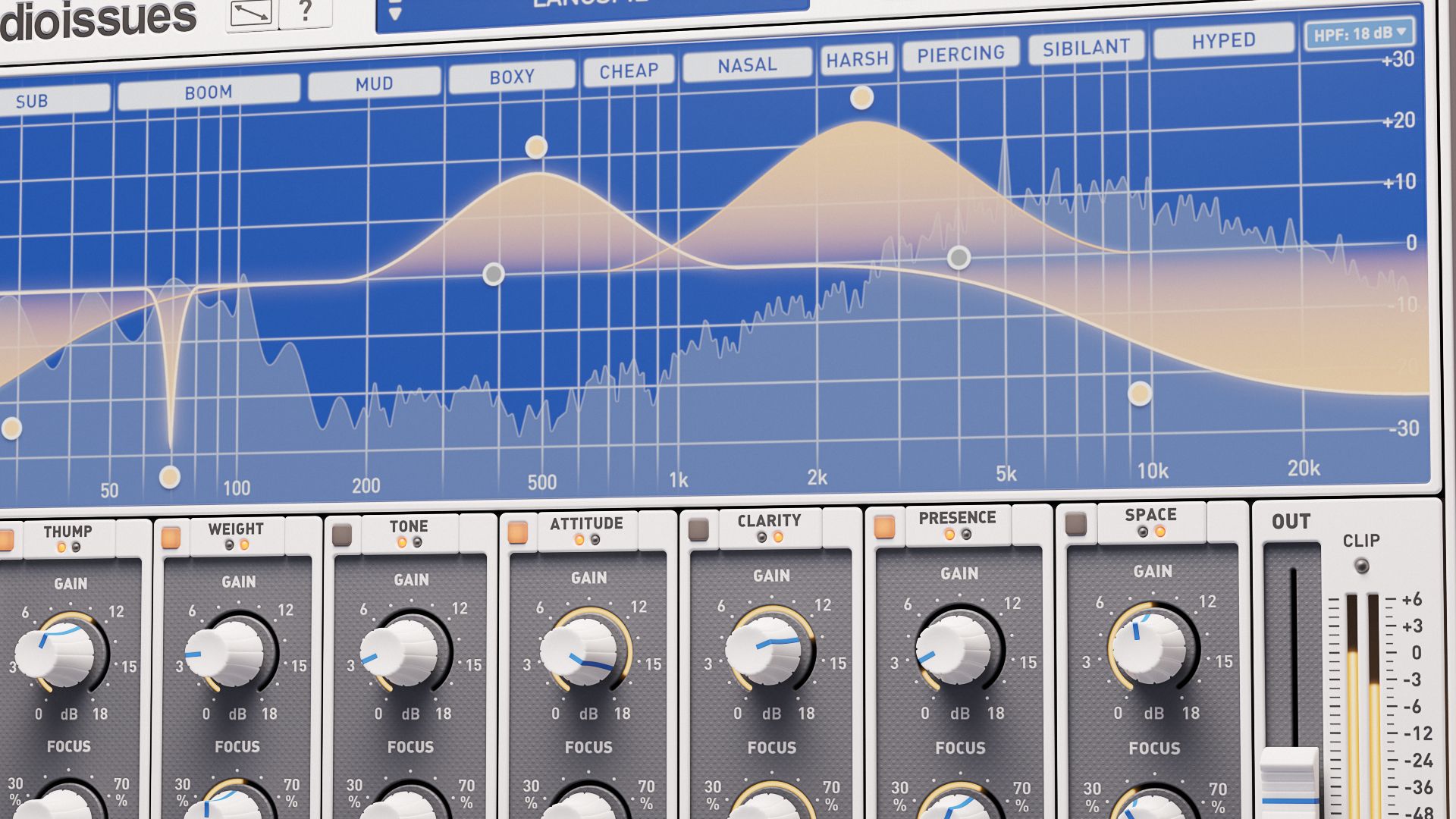Select the BOXY frequency label
Screen dimensions: 1456x819
pos(512,77)
